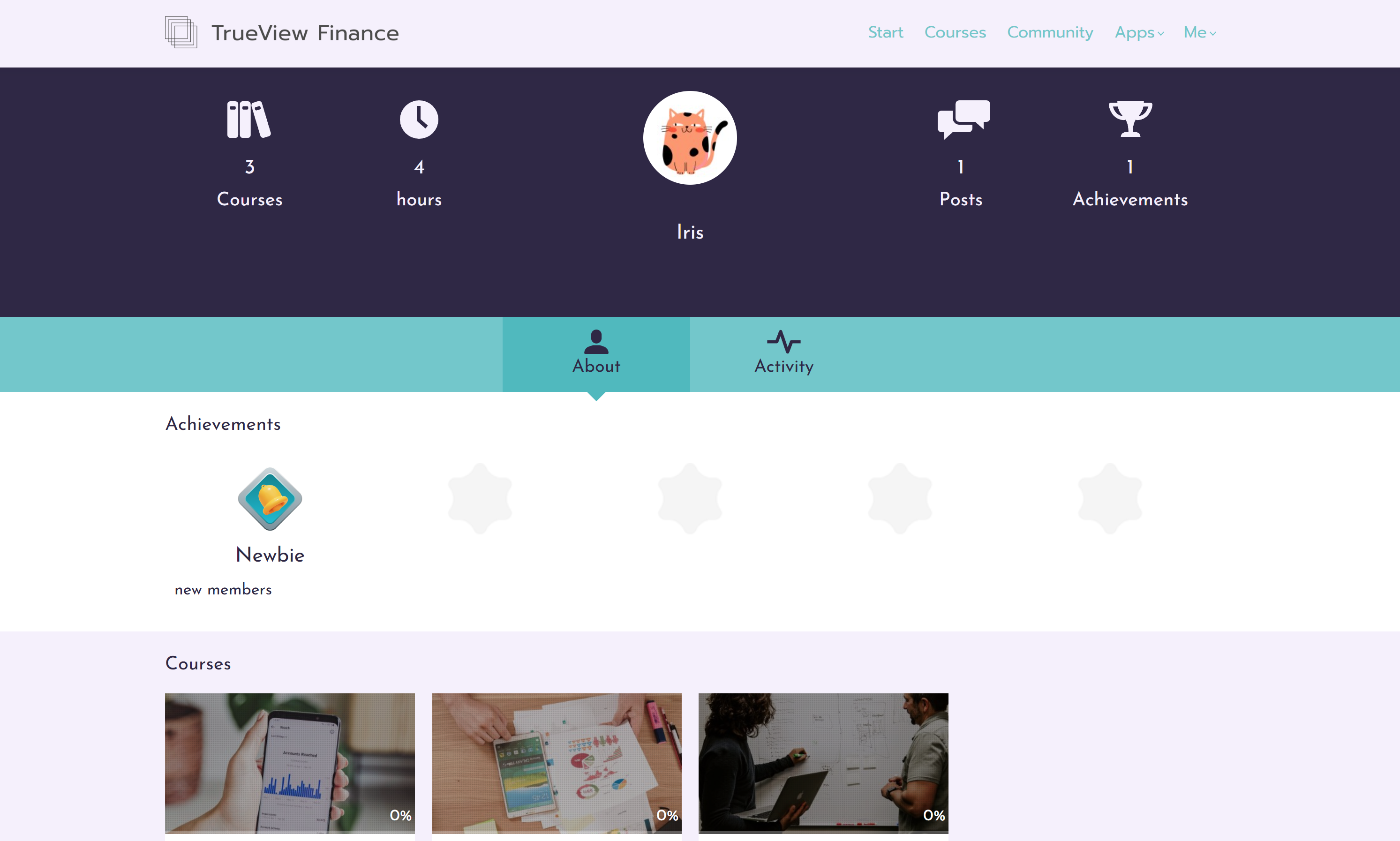Expand the Apps dropdown menu

[x=1139, y=33]
